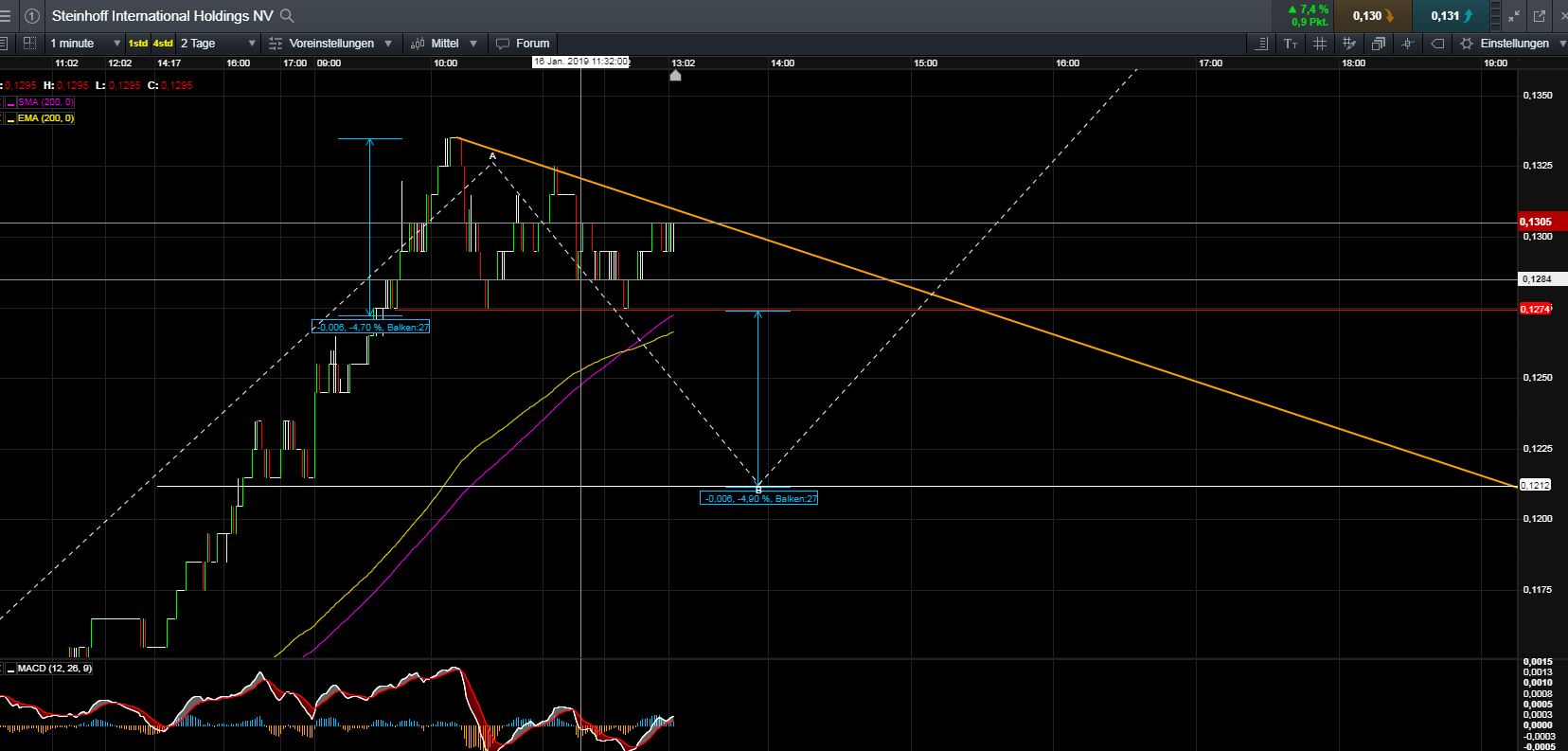Image resolution: width=1568 pixels, height=751 pixels.
Task: Open the stacked windows icon
Action: coord(1379,44)
